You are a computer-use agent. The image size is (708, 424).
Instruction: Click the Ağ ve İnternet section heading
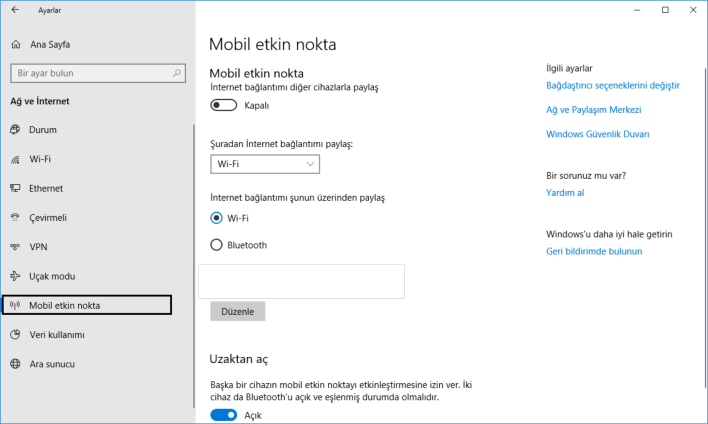[40, 101]
